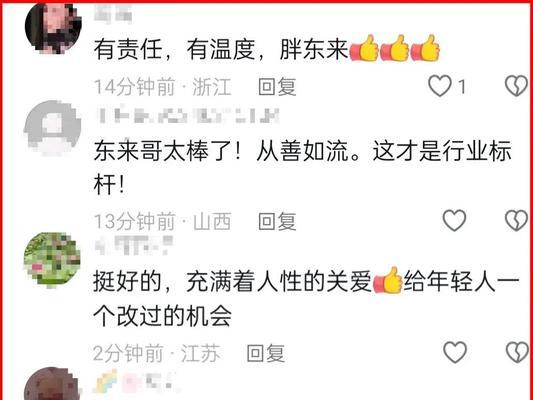This screenshot has height=400, width=533.
Task: Like the 挺好的 comment from 江苏
Action: point(455,352)
